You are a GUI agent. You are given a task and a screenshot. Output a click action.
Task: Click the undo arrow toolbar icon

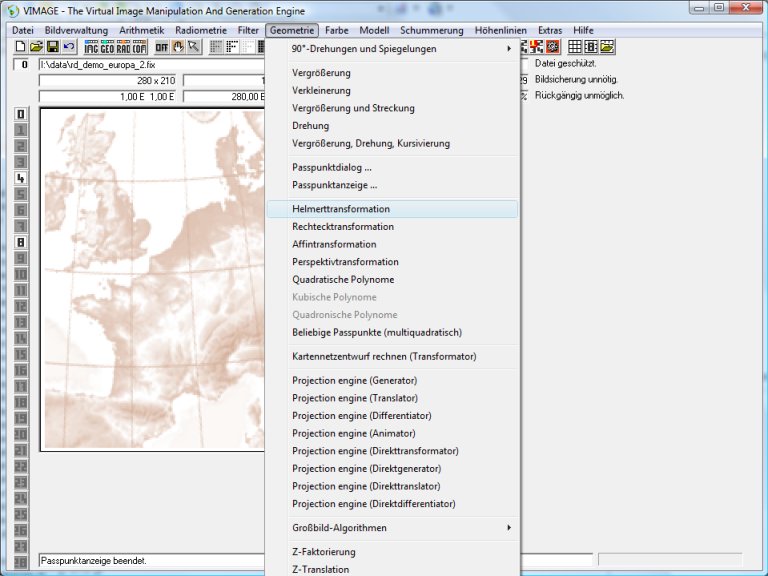click(68, 47)
